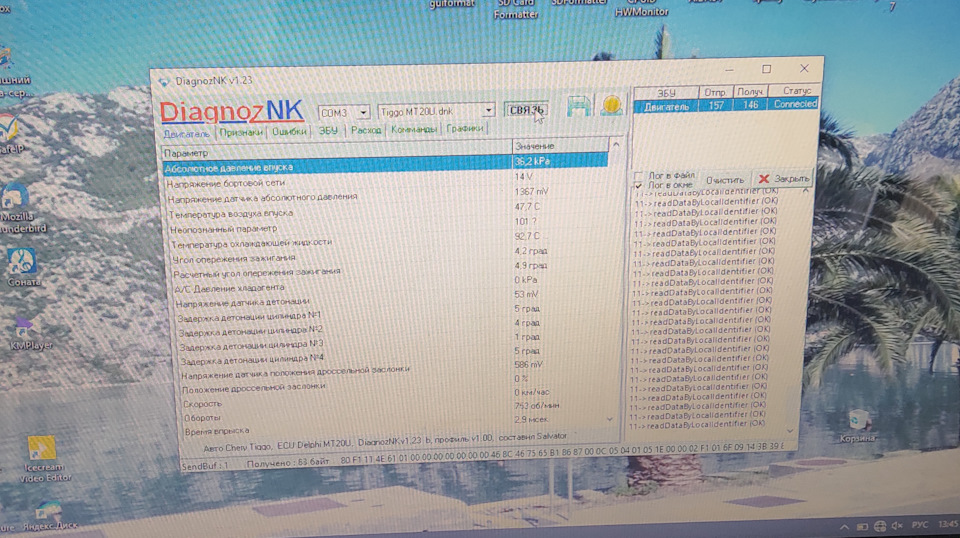Click the Значение column header
The height and width of the screenshot is (538, 960).
click(x=560, y=146)
